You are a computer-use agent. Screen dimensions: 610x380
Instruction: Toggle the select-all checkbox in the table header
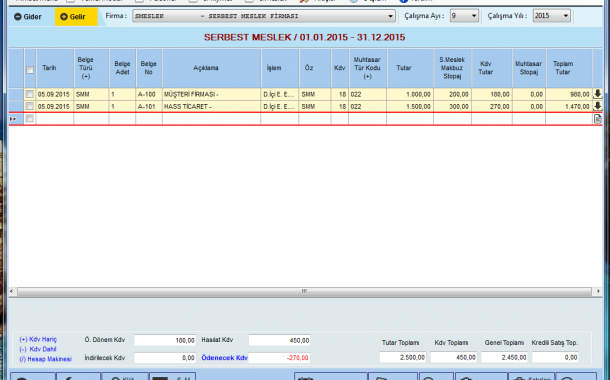pyautogui.click(x=30, y=70)
